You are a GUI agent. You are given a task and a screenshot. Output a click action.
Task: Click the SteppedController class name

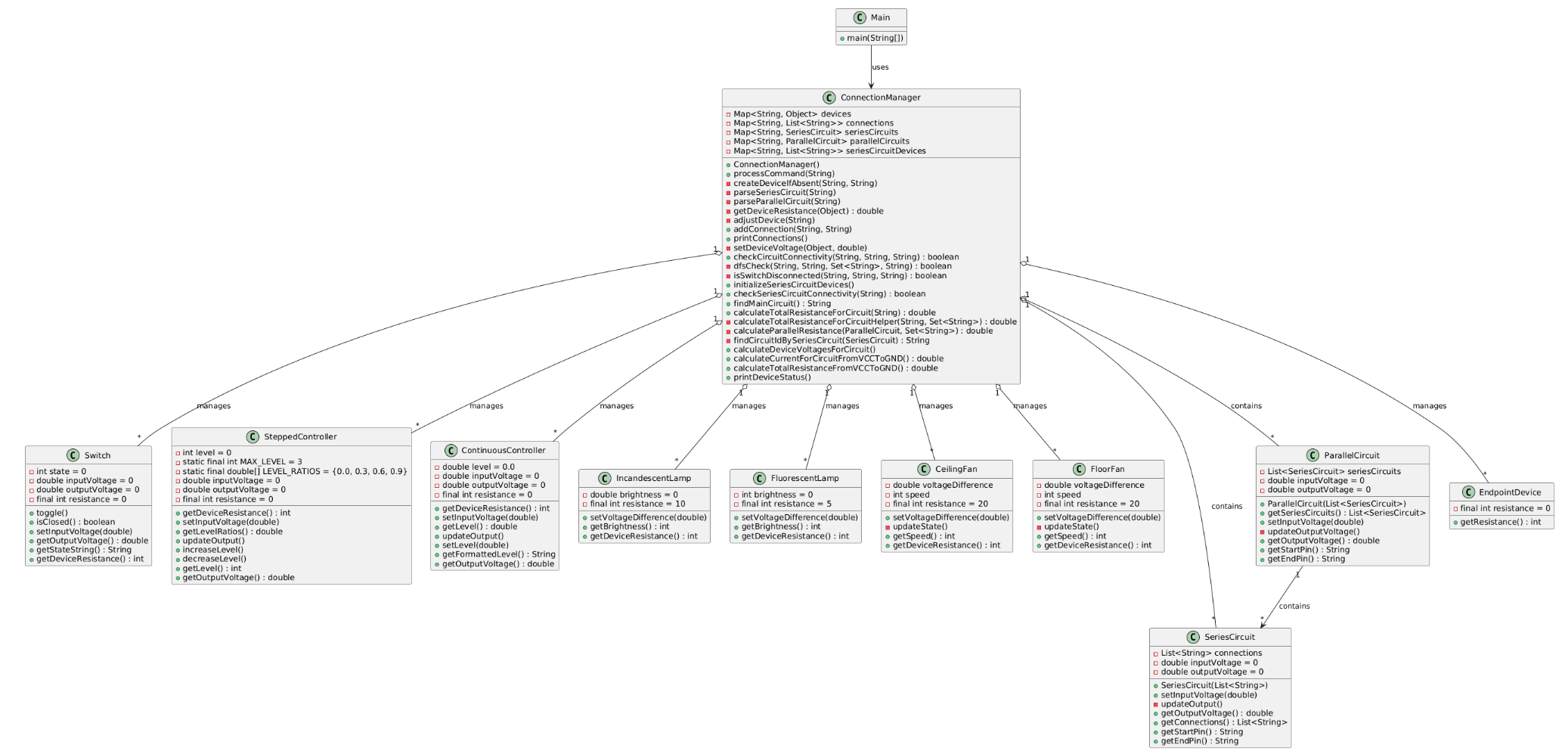(x=300, y=437)
